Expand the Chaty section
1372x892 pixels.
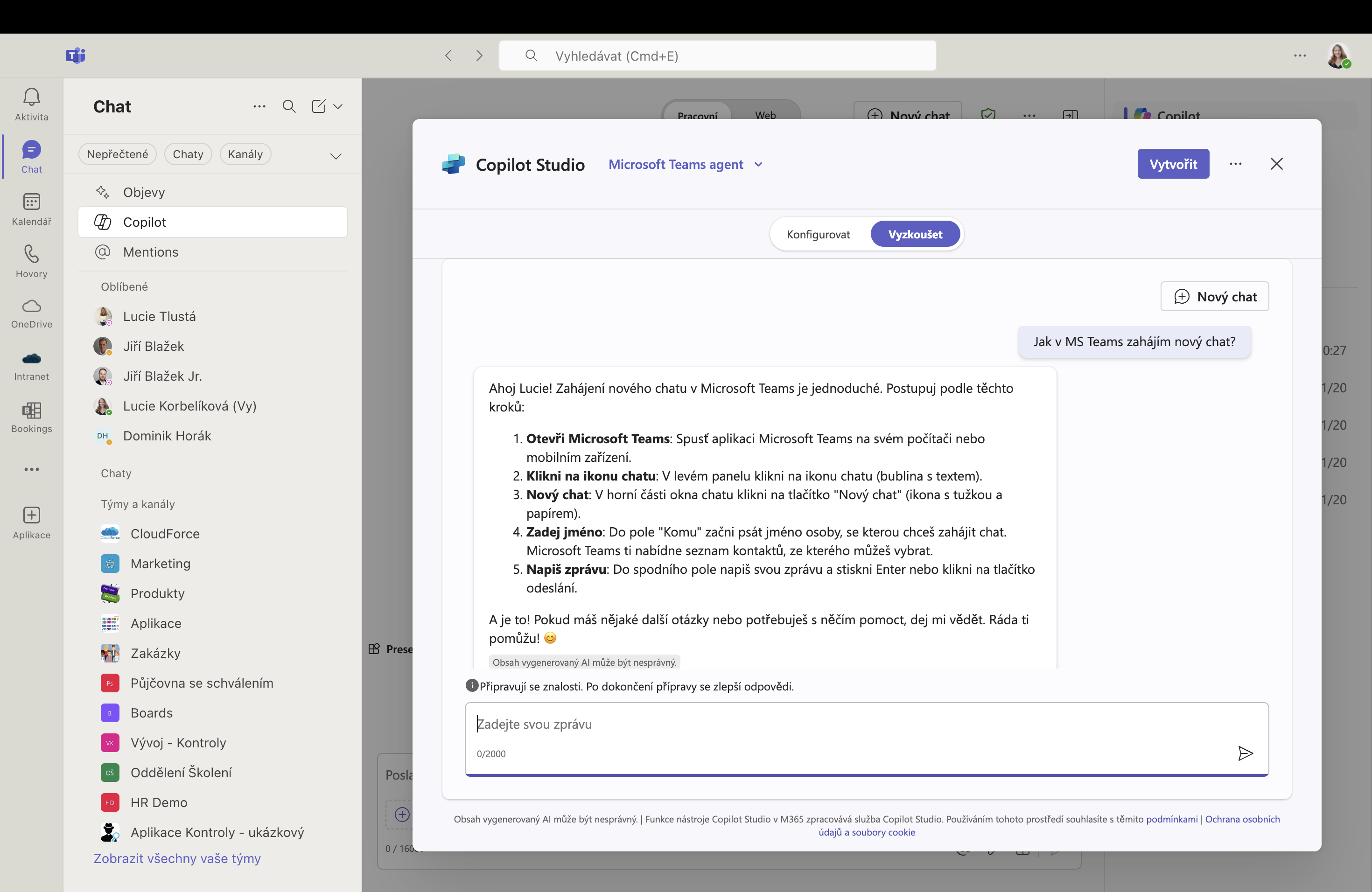pos(116,473)
